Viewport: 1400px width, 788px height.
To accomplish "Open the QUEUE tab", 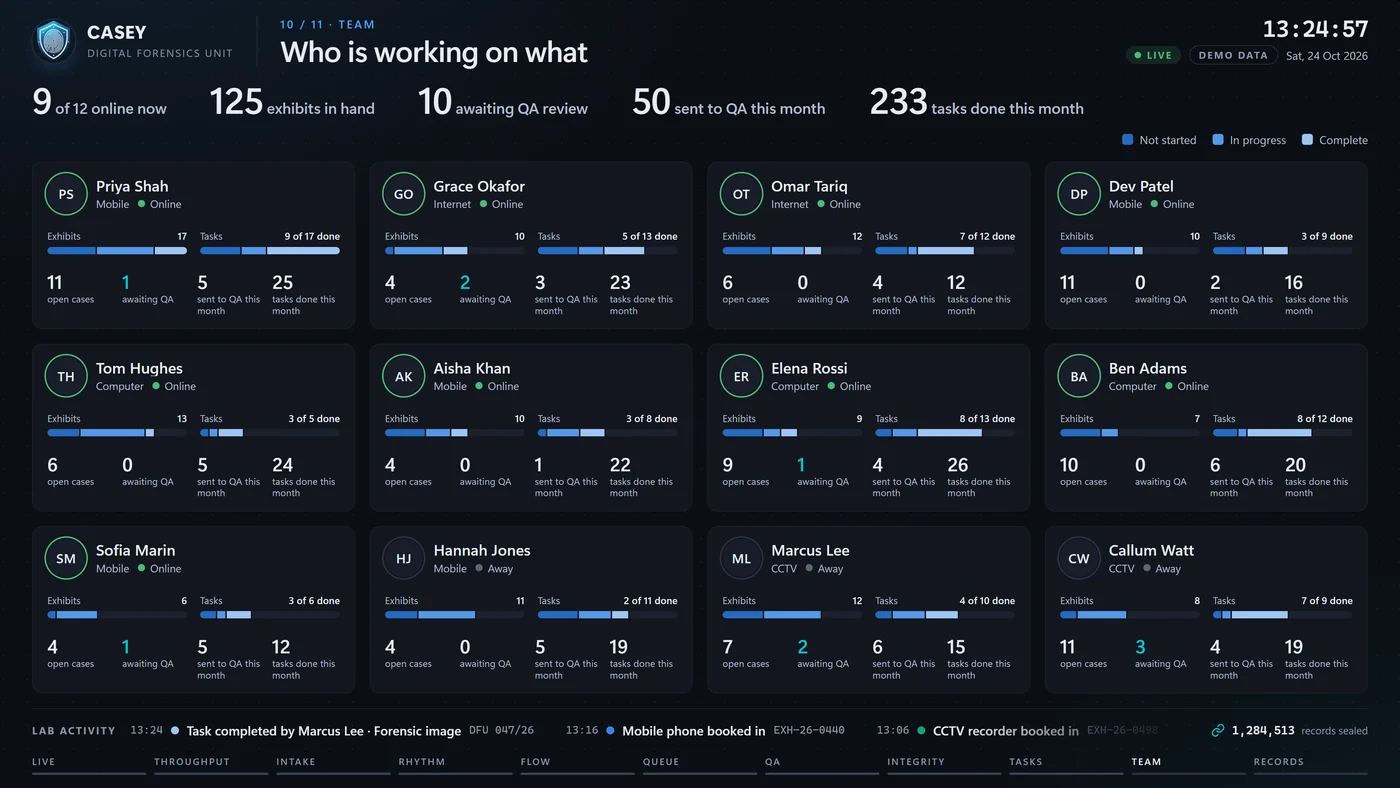I will click(700, 763).
